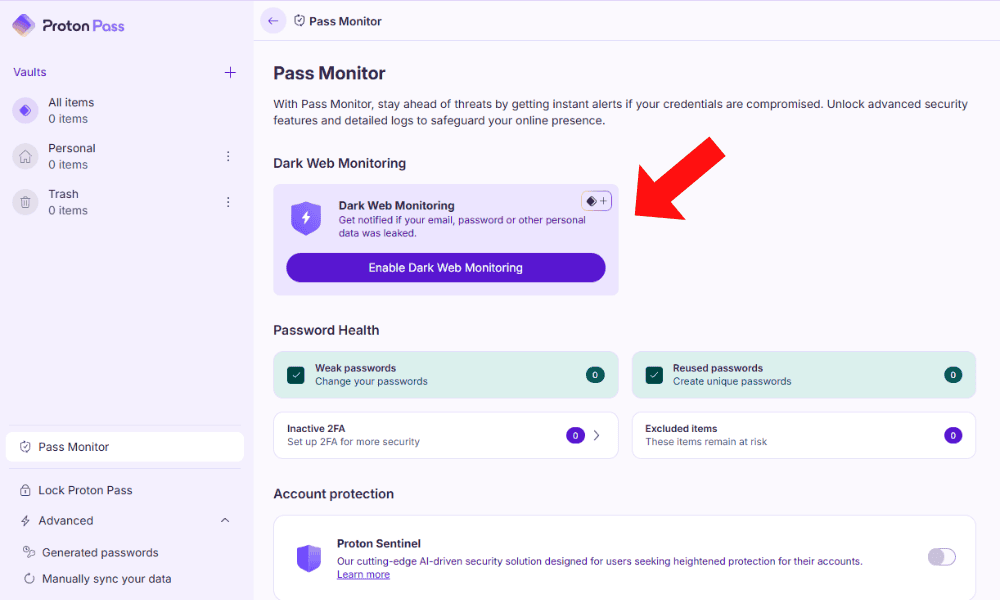Add a new vault with plus icon
Viewport: 1000px width, 600px height.
tap(230, 72)
